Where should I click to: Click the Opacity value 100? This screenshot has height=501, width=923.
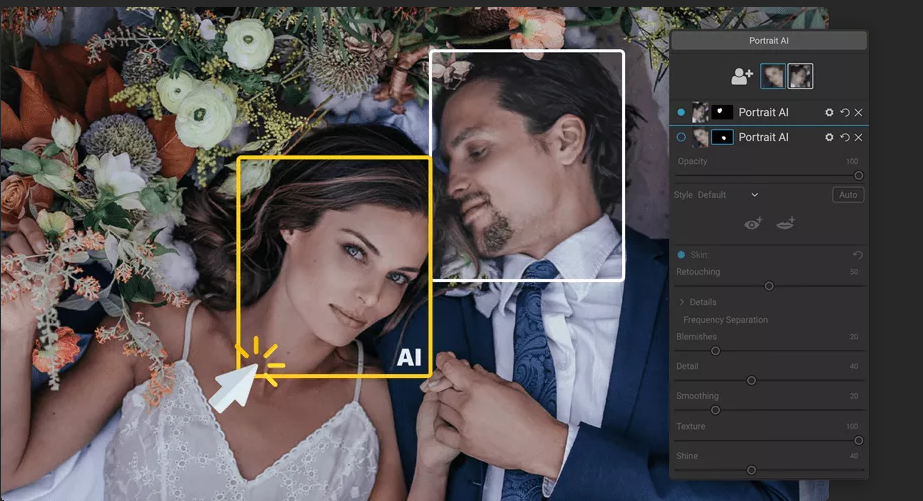pyautogui.click(x=852, y=161)
